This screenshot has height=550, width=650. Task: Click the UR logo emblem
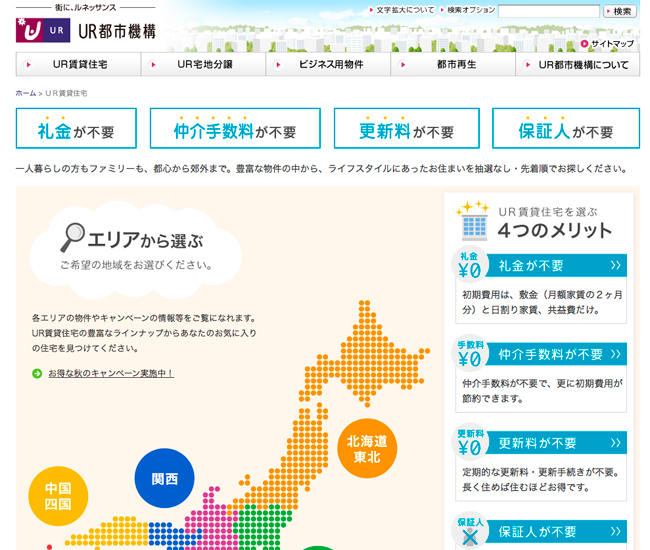point(43,30)
